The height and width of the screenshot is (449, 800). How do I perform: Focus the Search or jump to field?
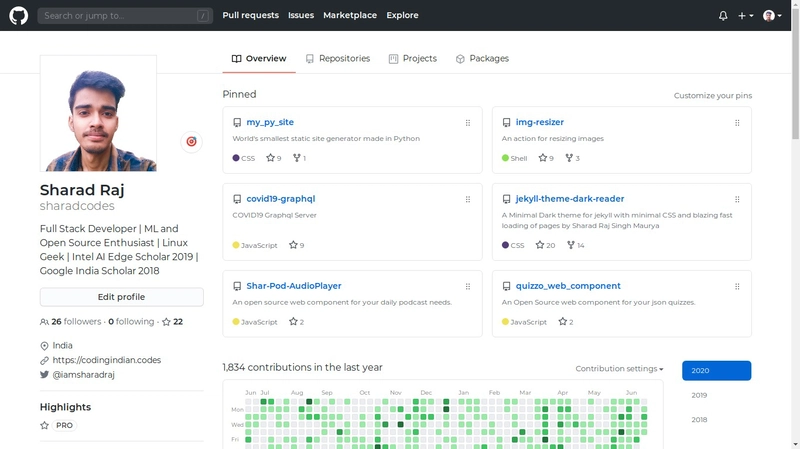(x=125, y=16)
